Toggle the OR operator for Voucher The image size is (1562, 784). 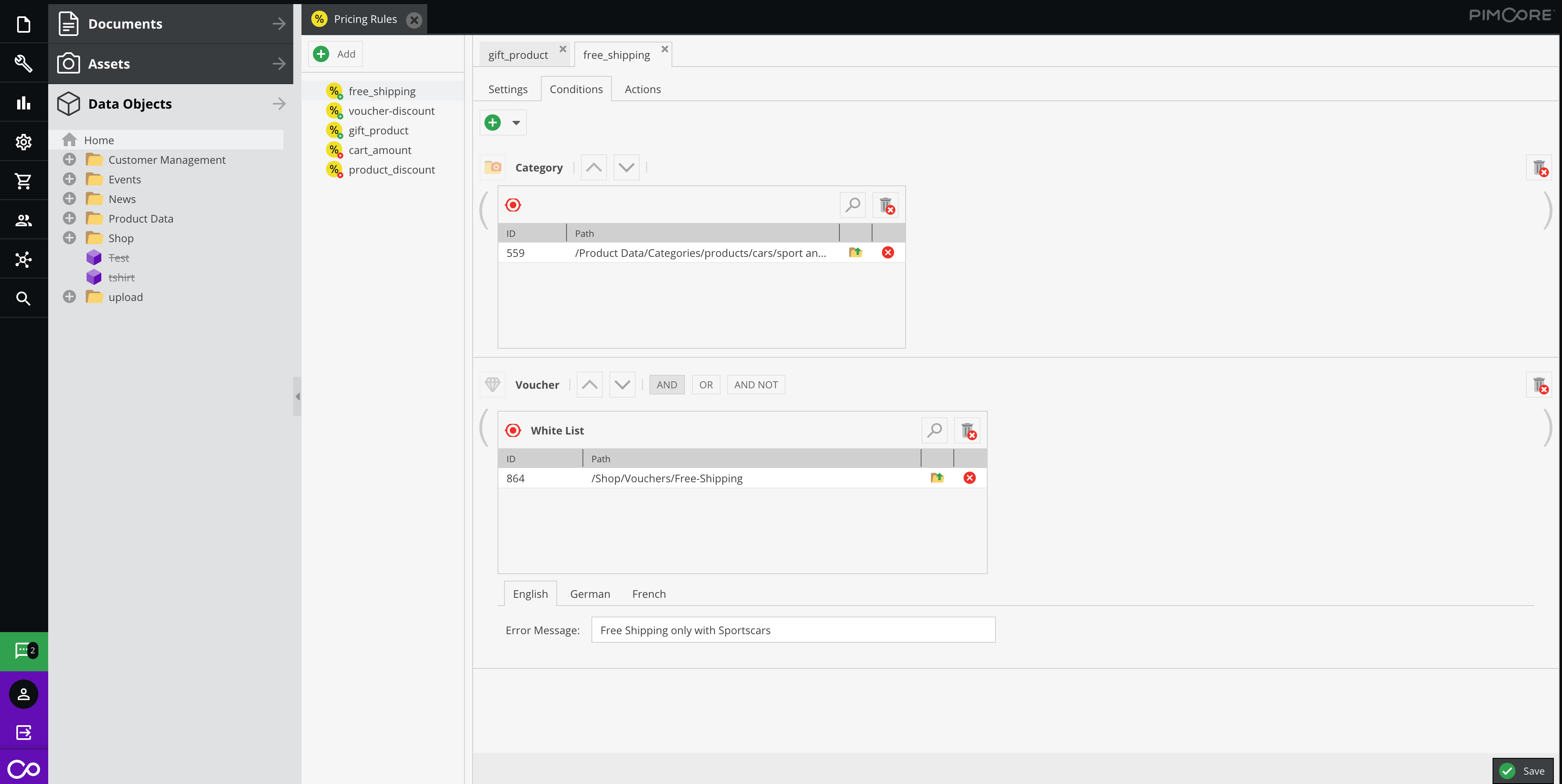click(x=706, y=384)
